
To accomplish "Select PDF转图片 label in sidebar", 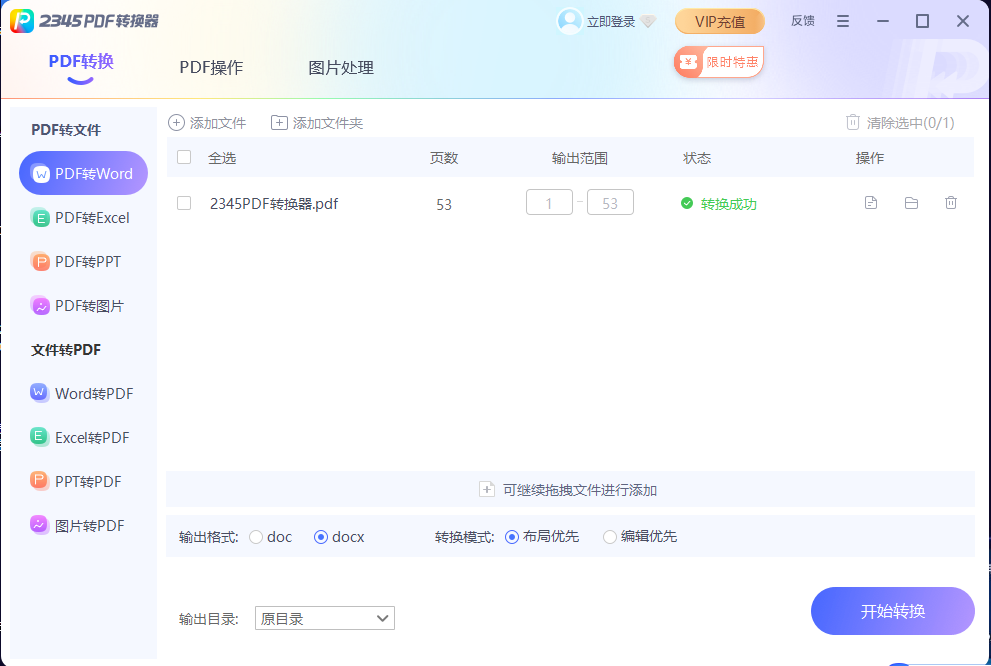I will (x=89, y=306).
